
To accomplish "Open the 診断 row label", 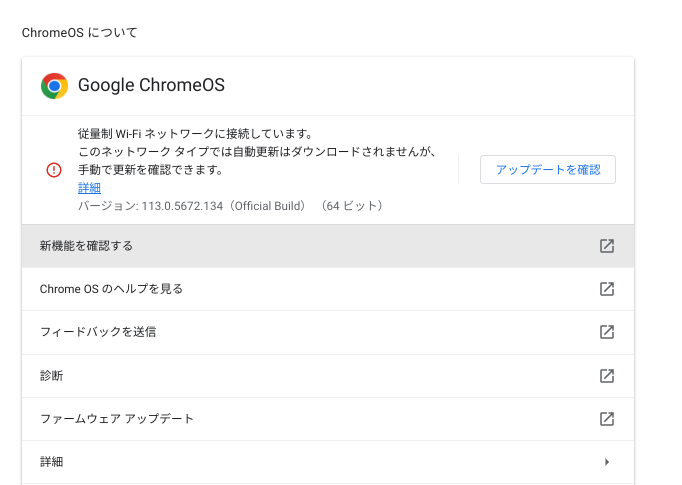I will tap(52, 376).
